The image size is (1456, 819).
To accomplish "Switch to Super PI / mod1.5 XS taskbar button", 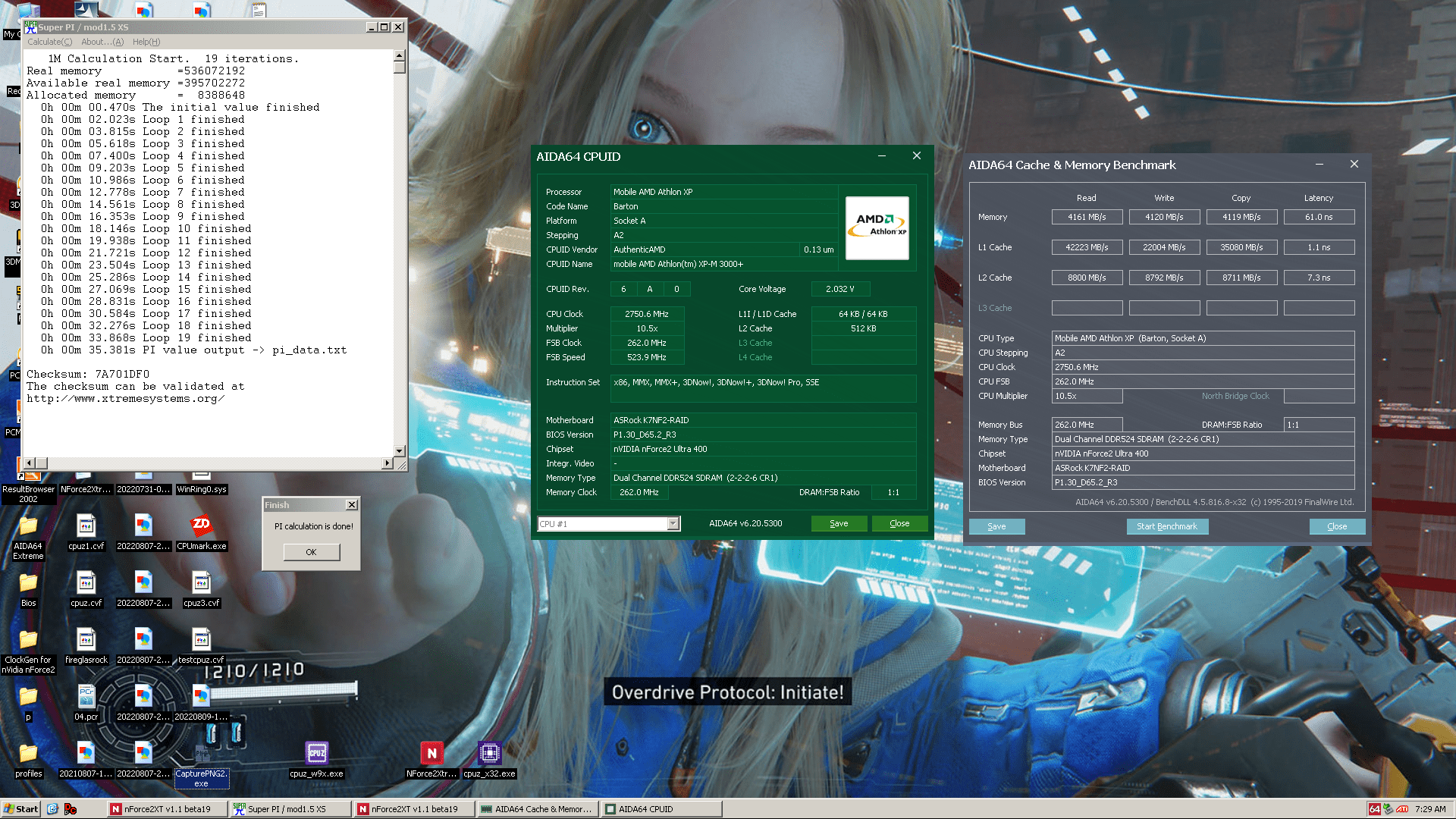I will click(290, 809).
